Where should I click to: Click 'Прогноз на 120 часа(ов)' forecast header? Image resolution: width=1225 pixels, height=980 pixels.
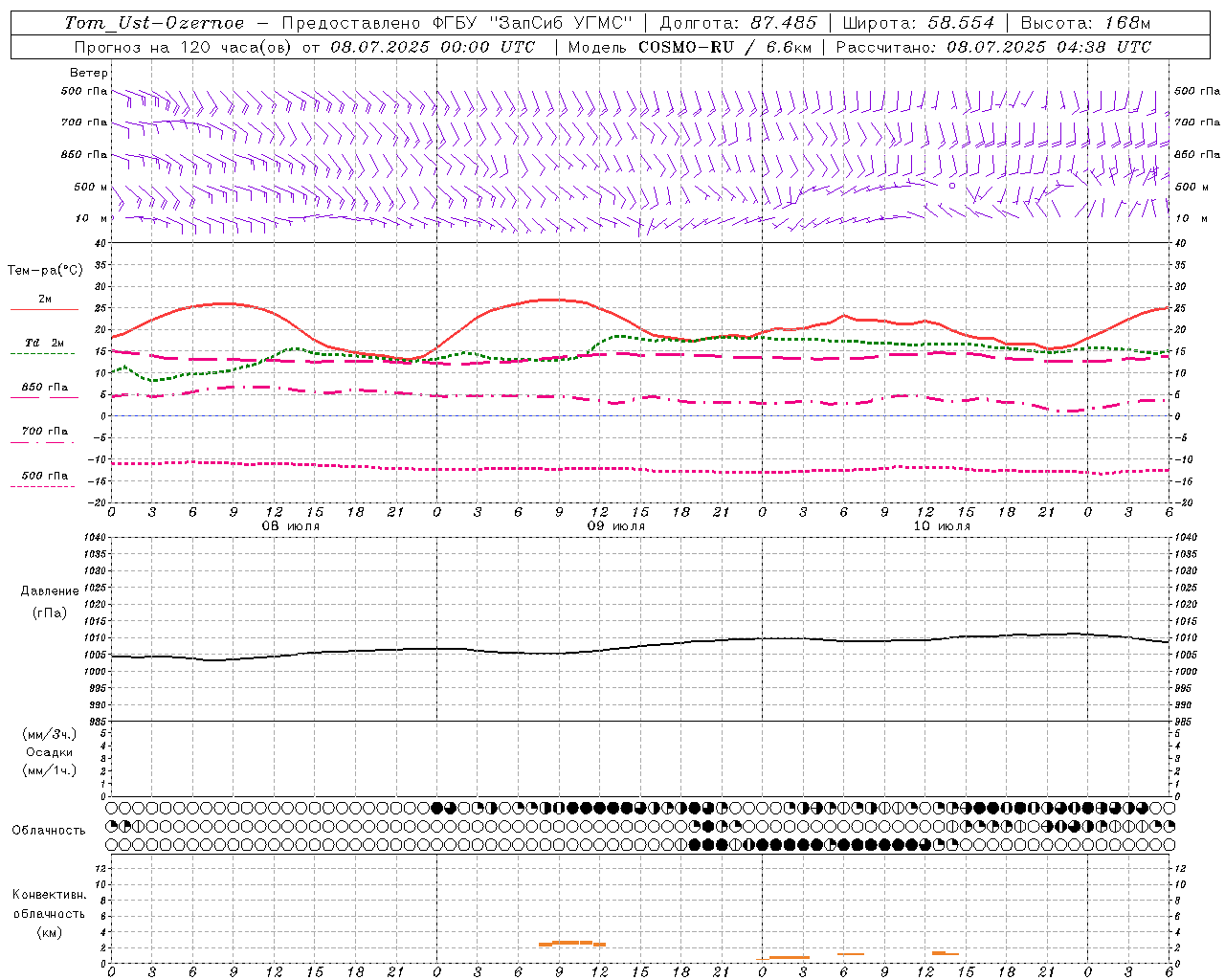click(185, 47)
